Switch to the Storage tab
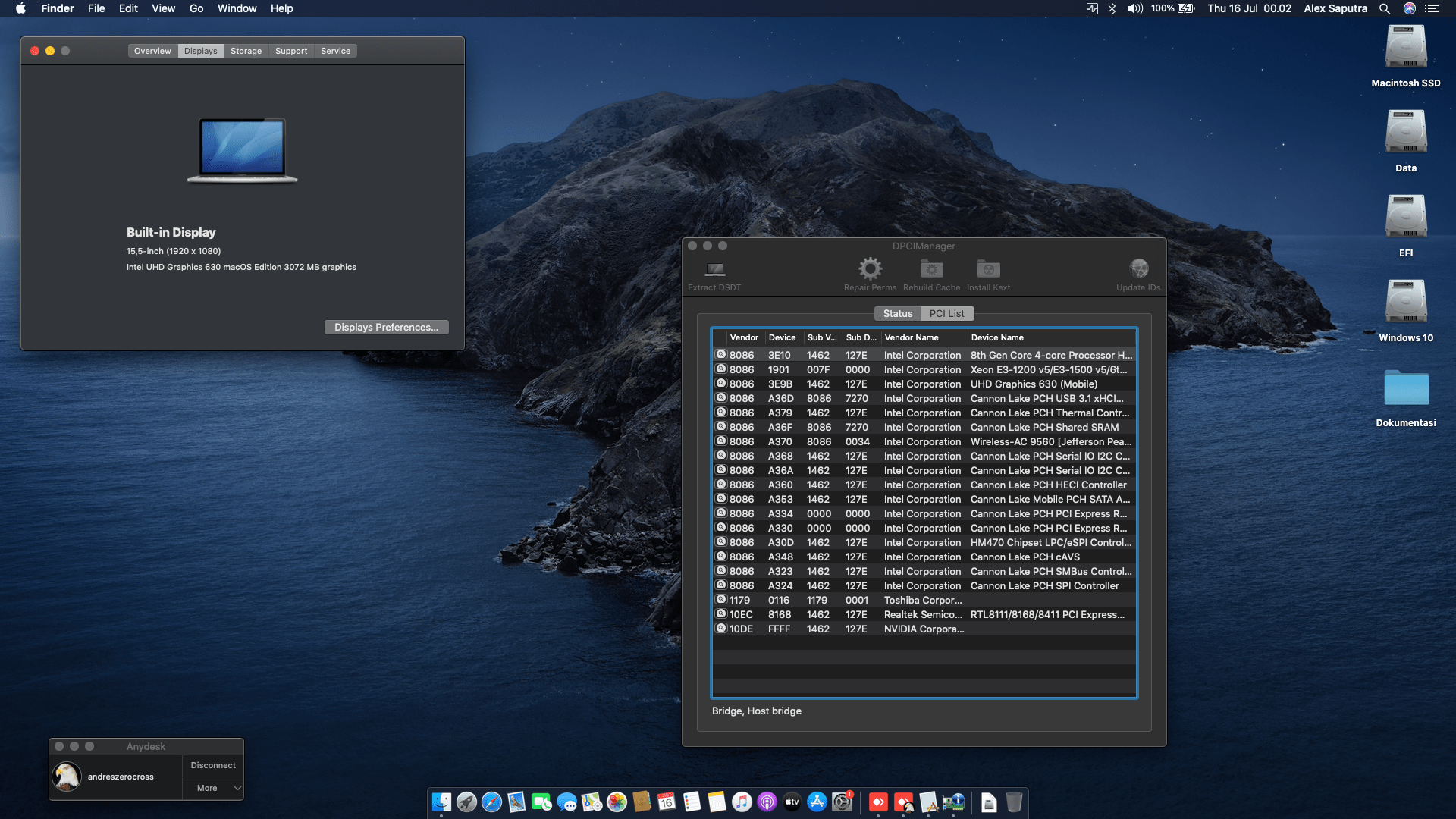Image resolution: width=1456 pixels, height=819 pixels. 246,50
